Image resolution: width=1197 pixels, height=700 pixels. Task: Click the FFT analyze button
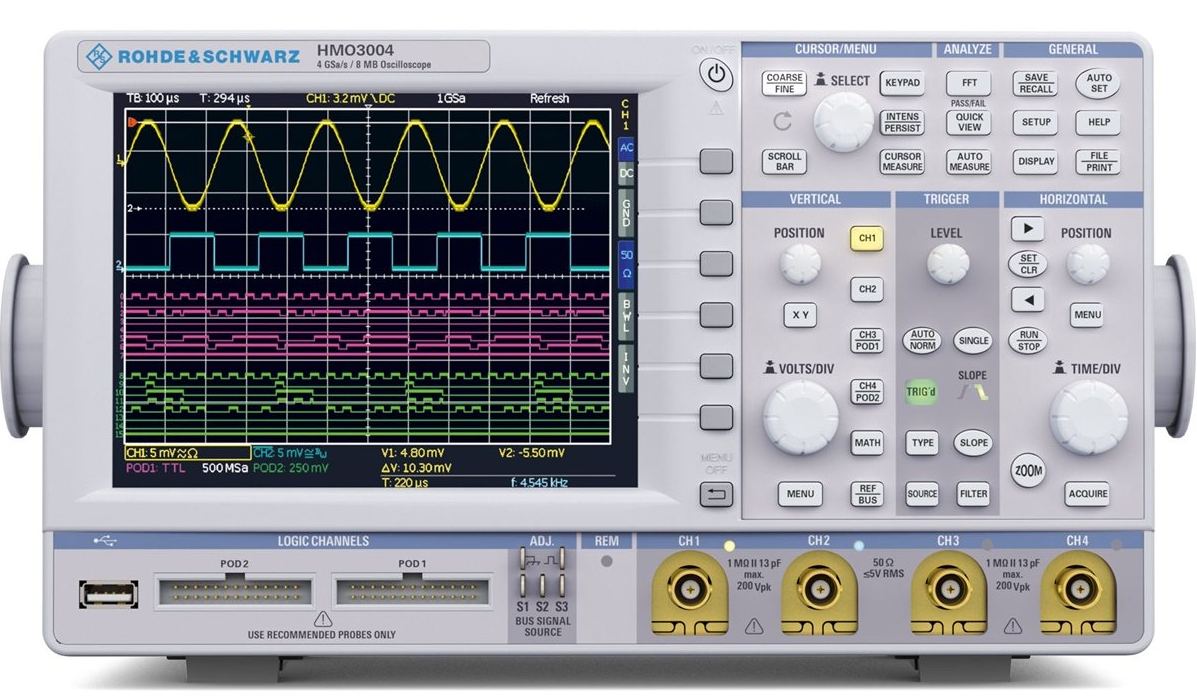pos(969,82)
